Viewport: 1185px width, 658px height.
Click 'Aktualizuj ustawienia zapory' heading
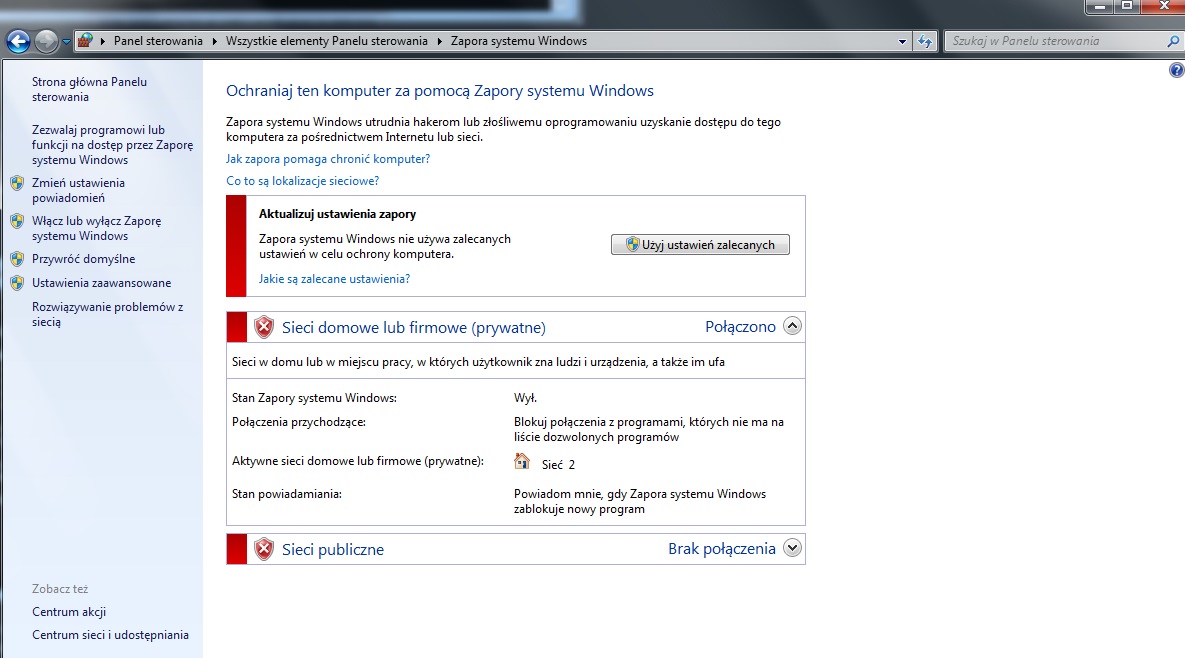tap(337, 214)
